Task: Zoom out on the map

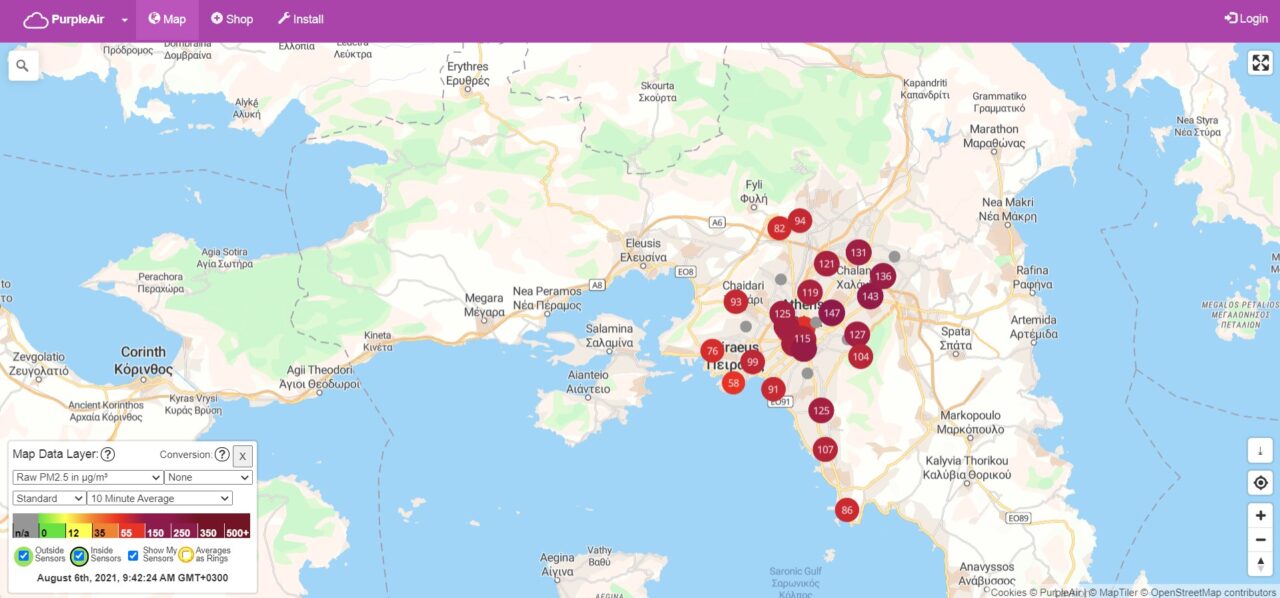Action: coord(1260,540)
